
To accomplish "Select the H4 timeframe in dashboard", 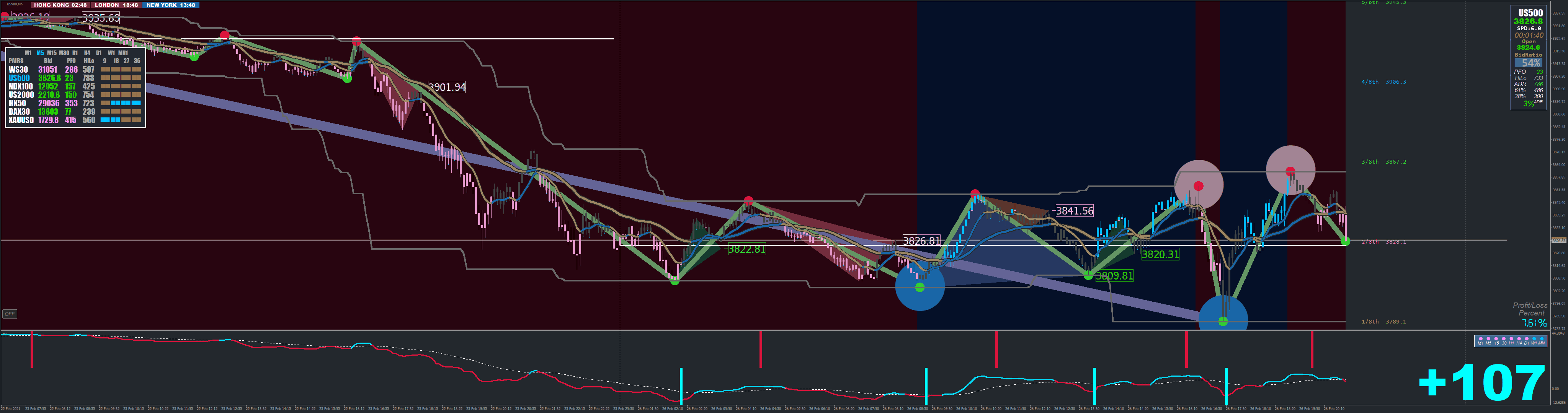I will (x=87, y=53).
